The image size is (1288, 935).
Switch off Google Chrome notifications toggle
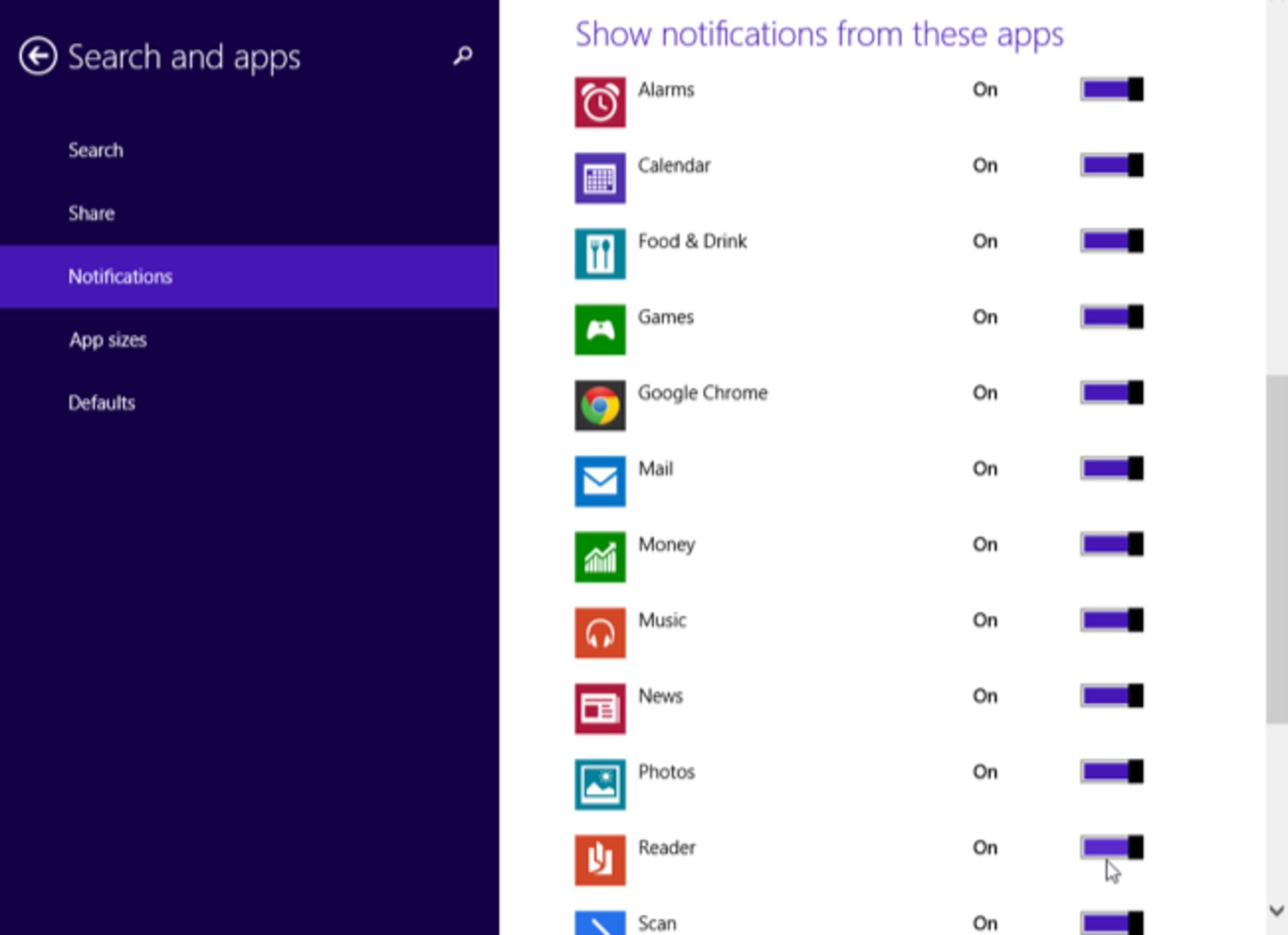(x=1112, y=392)
